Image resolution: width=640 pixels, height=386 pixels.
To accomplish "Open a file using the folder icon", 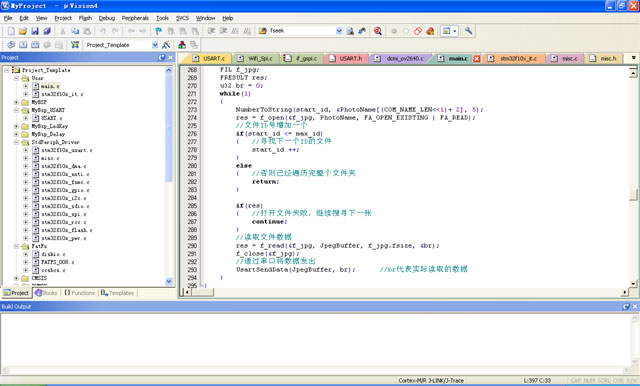I will 23,31.
